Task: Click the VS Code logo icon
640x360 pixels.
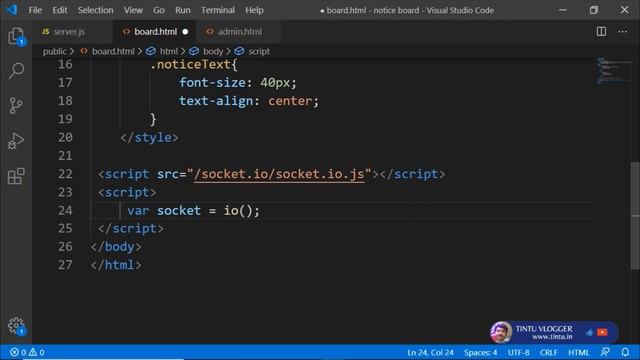Action: click(x=11, y=10)
